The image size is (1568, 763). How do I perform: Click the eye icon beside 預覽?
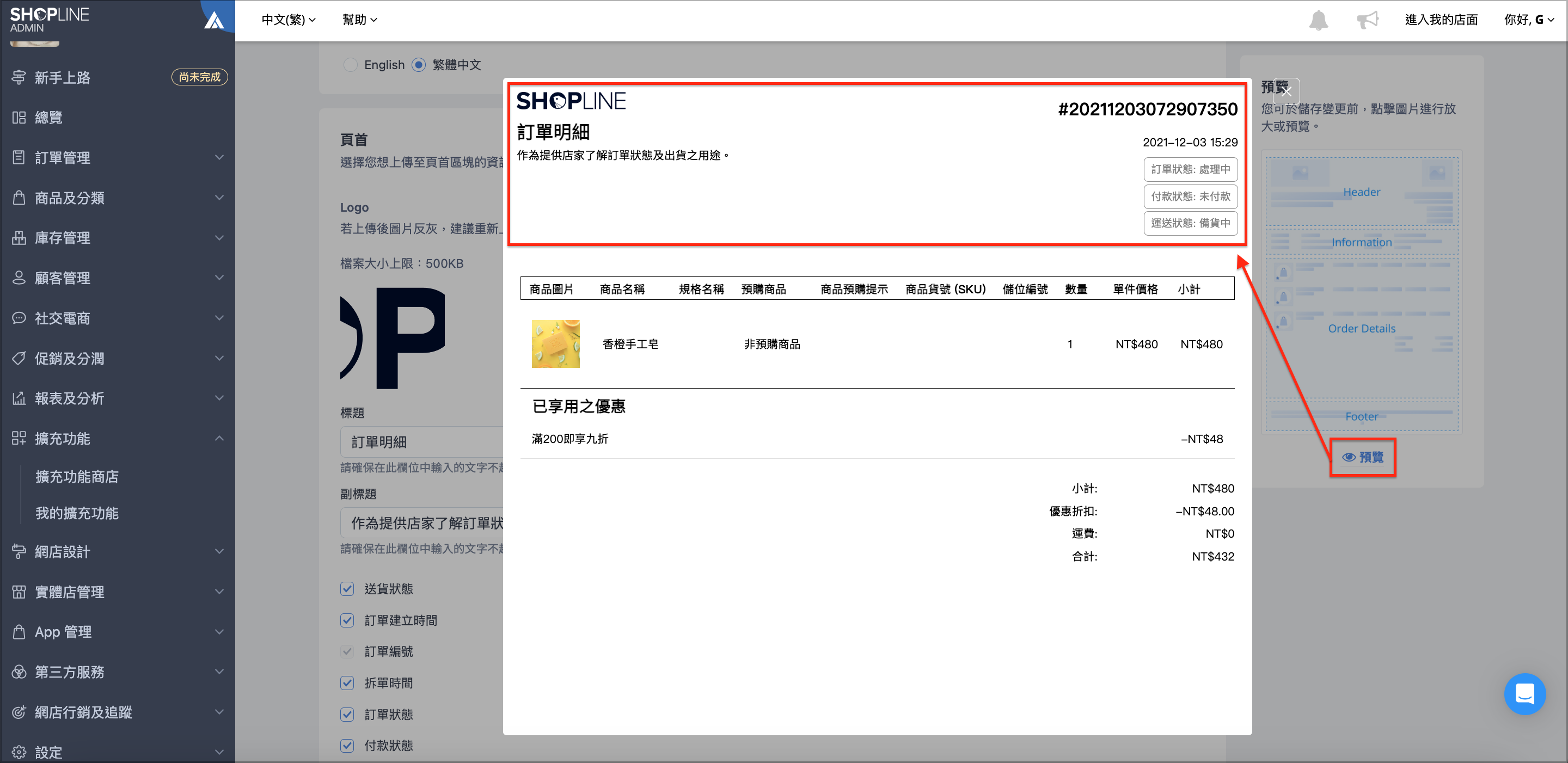pos(1349,457)
